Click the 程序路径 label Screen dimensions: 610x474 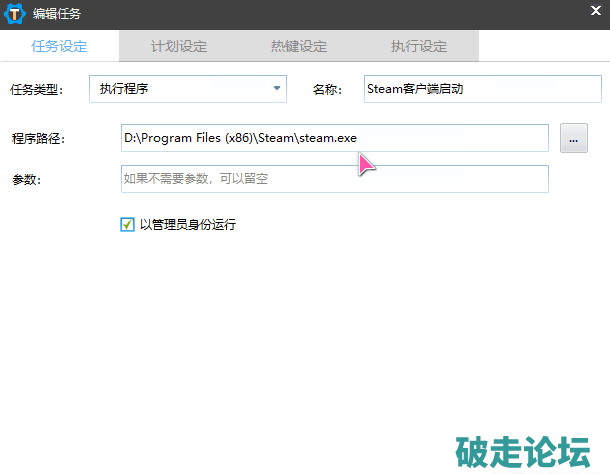(38, 138)
